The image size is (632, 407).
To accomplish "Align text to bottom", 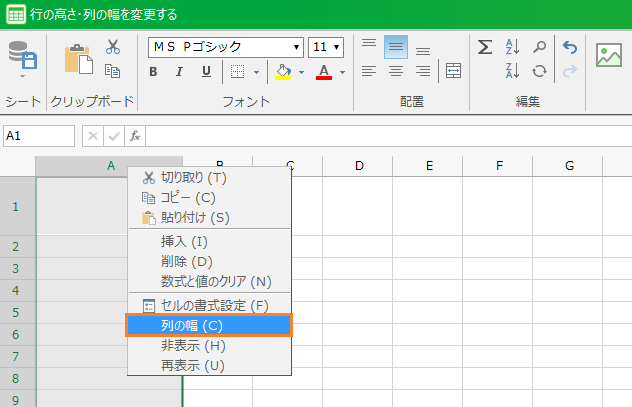I will (x=423, y=51).
